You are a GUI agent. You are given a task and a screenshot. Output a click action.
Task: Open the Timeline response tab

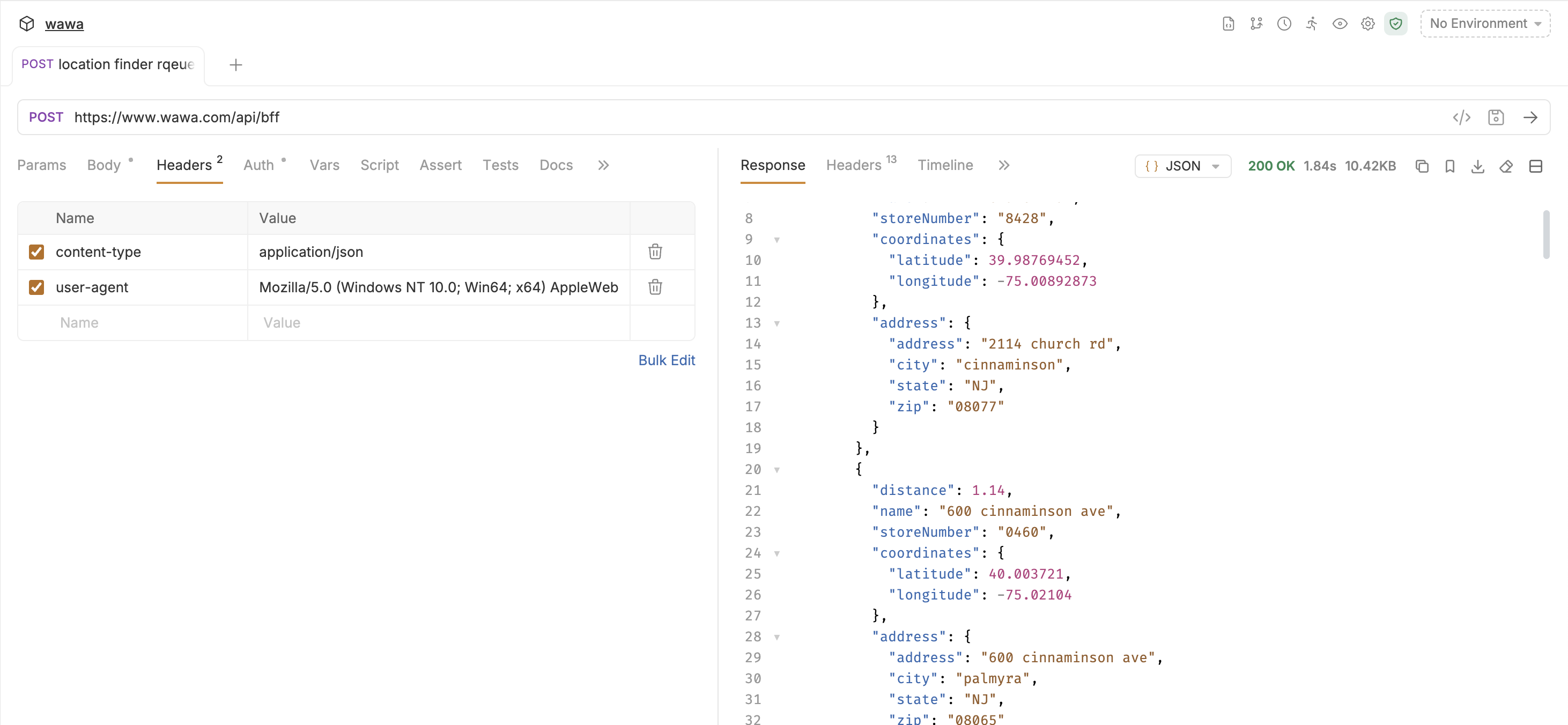point(945,165)
